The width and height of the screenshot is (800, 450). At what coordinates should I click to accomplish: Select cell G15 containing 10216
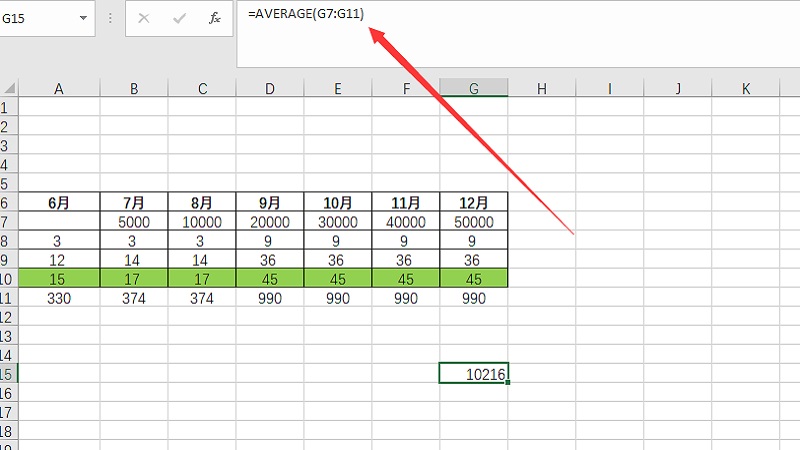(473, 373)
